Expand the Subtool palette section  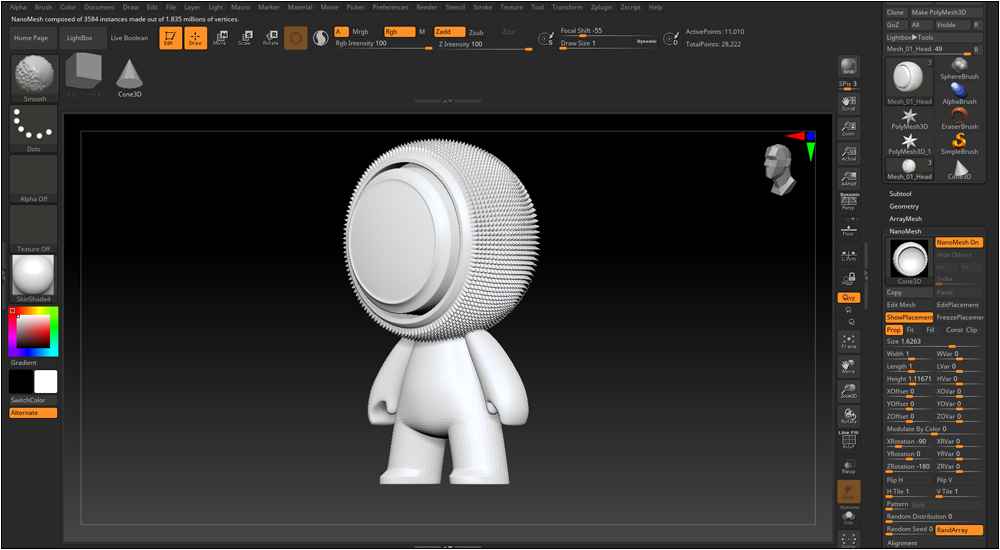click(x=900, y=193)
